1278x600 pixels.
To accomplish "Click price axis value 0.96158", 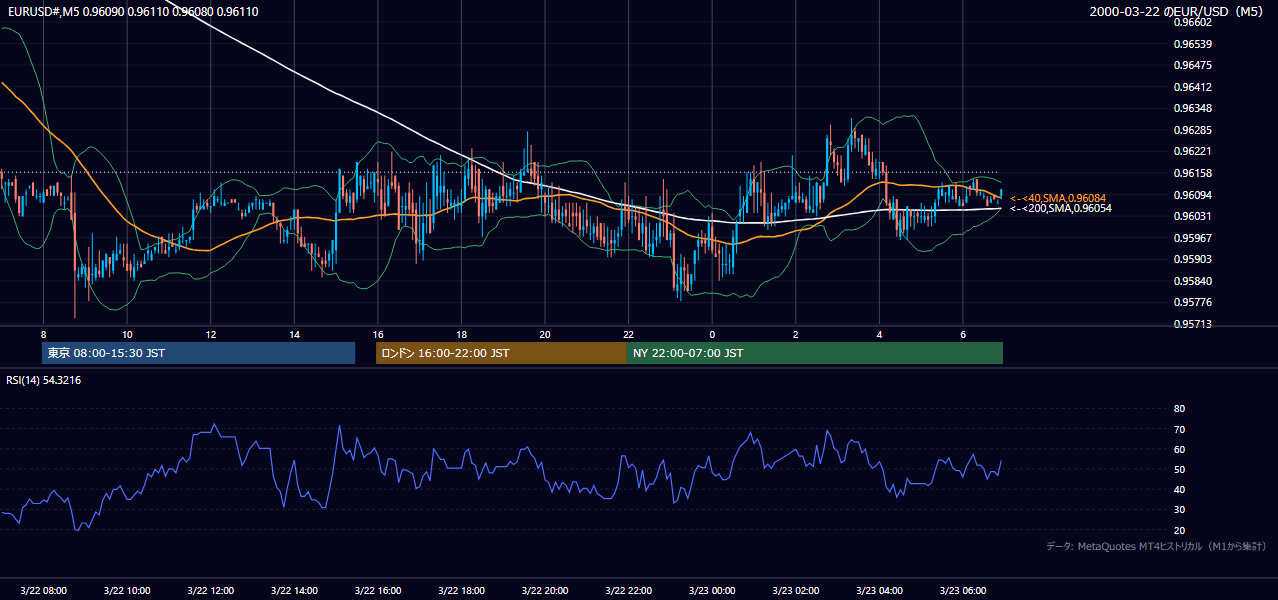I will pyautogui.click(x=1192, y=173).
